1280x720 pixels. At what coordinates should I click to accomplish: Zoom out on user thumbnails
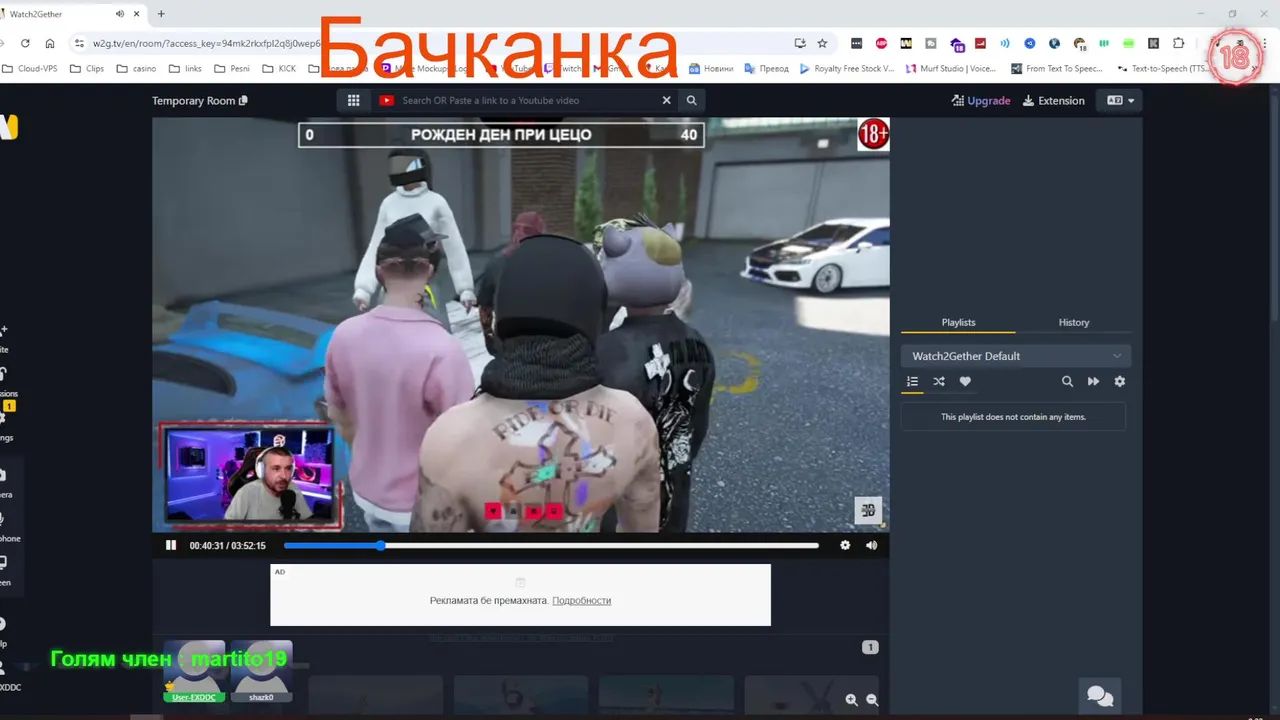pyautogui.click(x=872, y=700)
